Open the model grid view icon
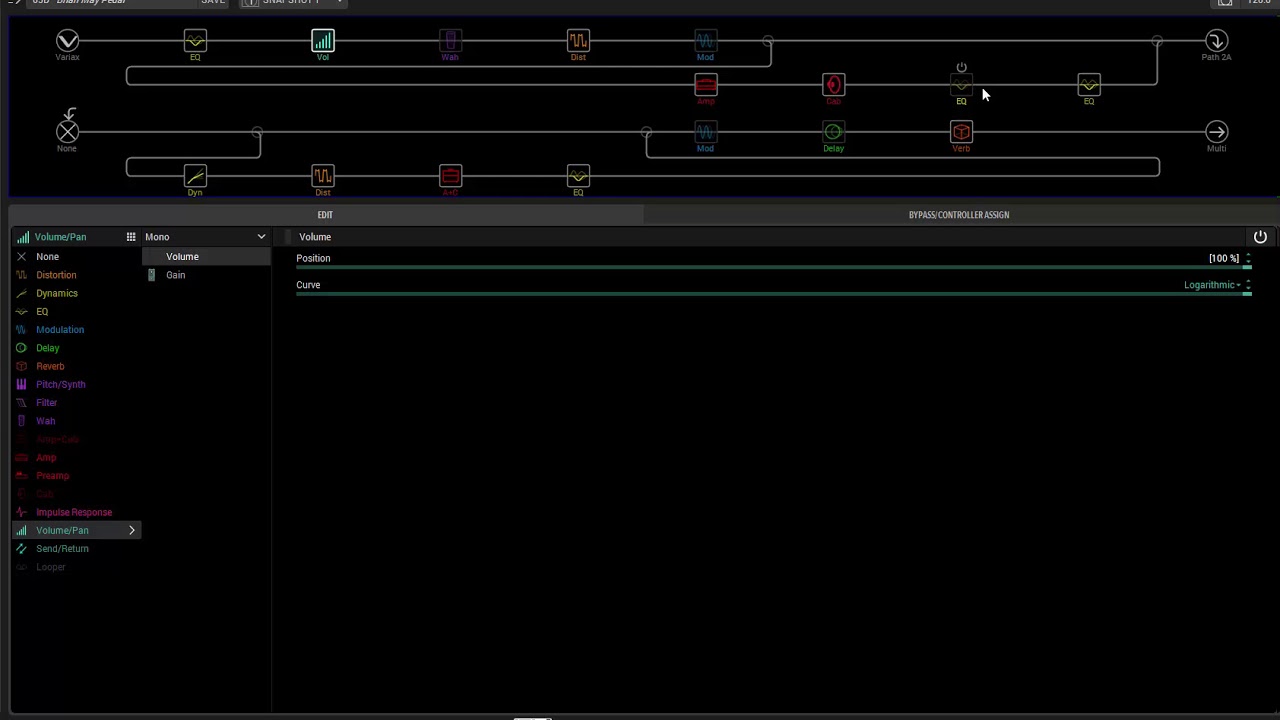 (x=131, y=237)
